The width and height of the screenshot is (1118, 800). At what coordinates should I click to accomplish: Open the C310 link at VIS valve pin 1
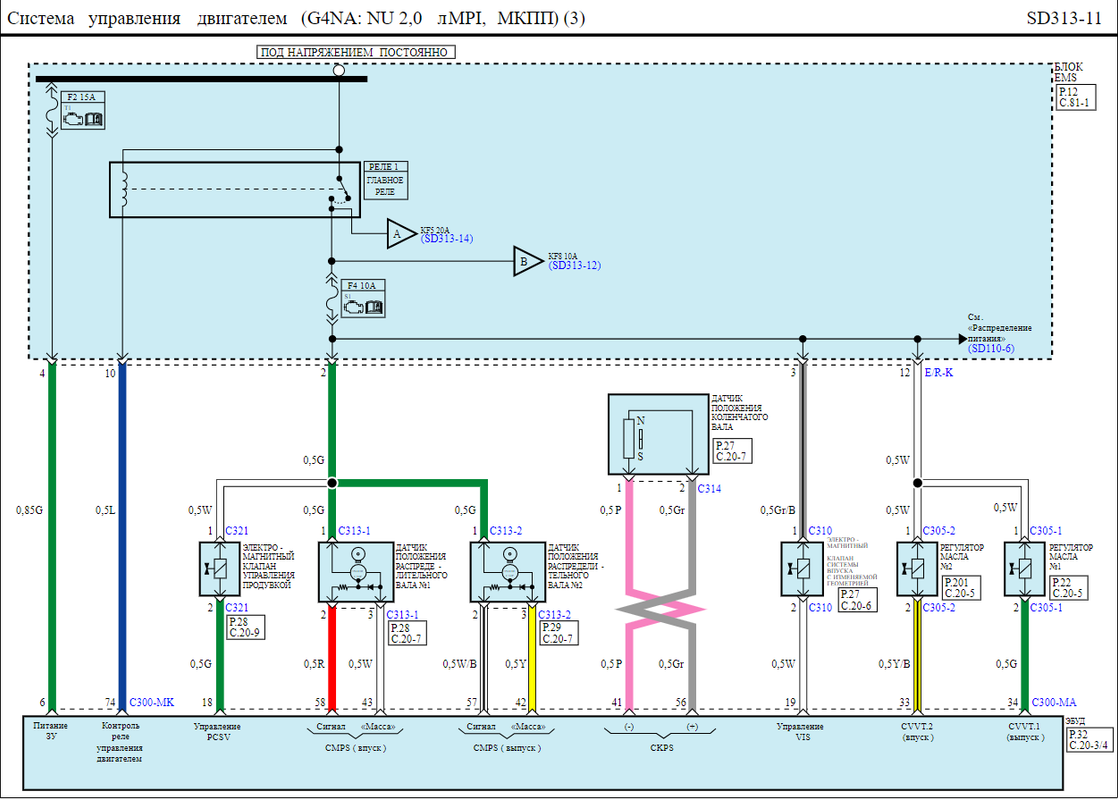[820, 530]
